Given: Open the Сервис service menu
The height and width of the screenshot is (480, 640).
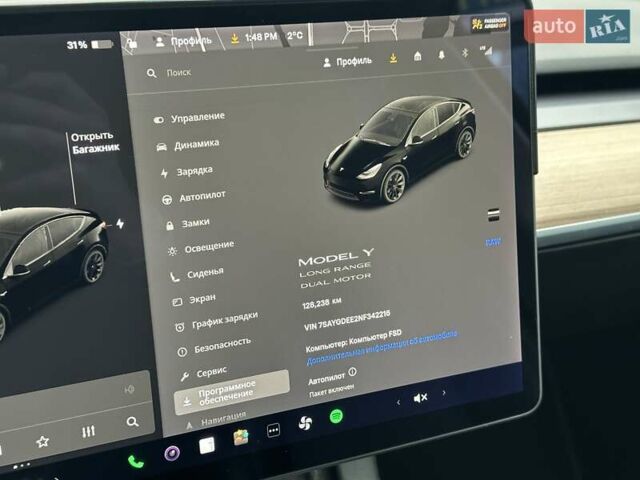Looking at the screenshot, I should [x=204, y=373].
